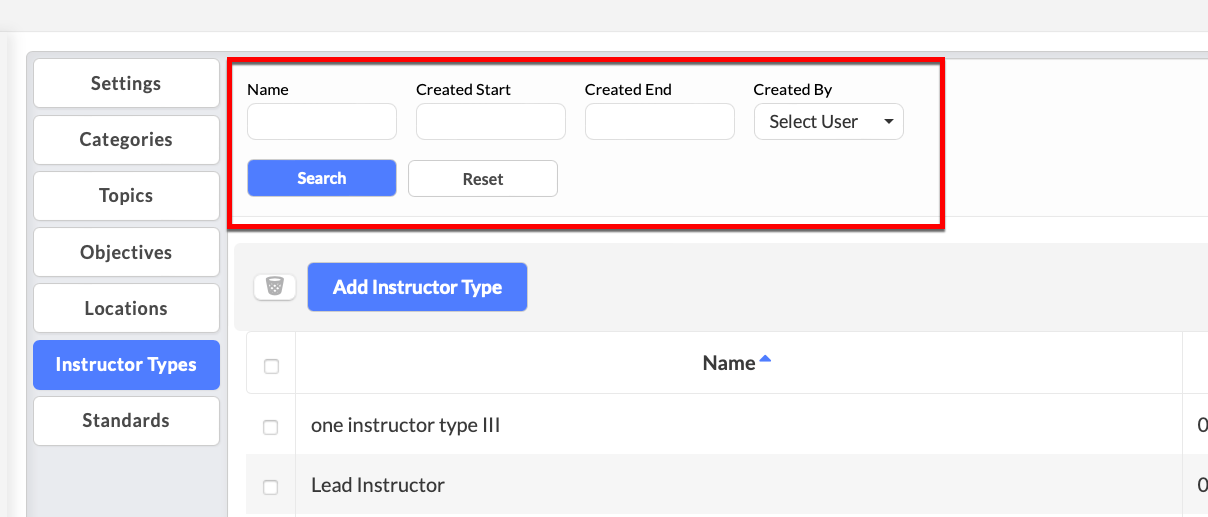Toggle the select-all checkbox in table header

pos(271,367)
